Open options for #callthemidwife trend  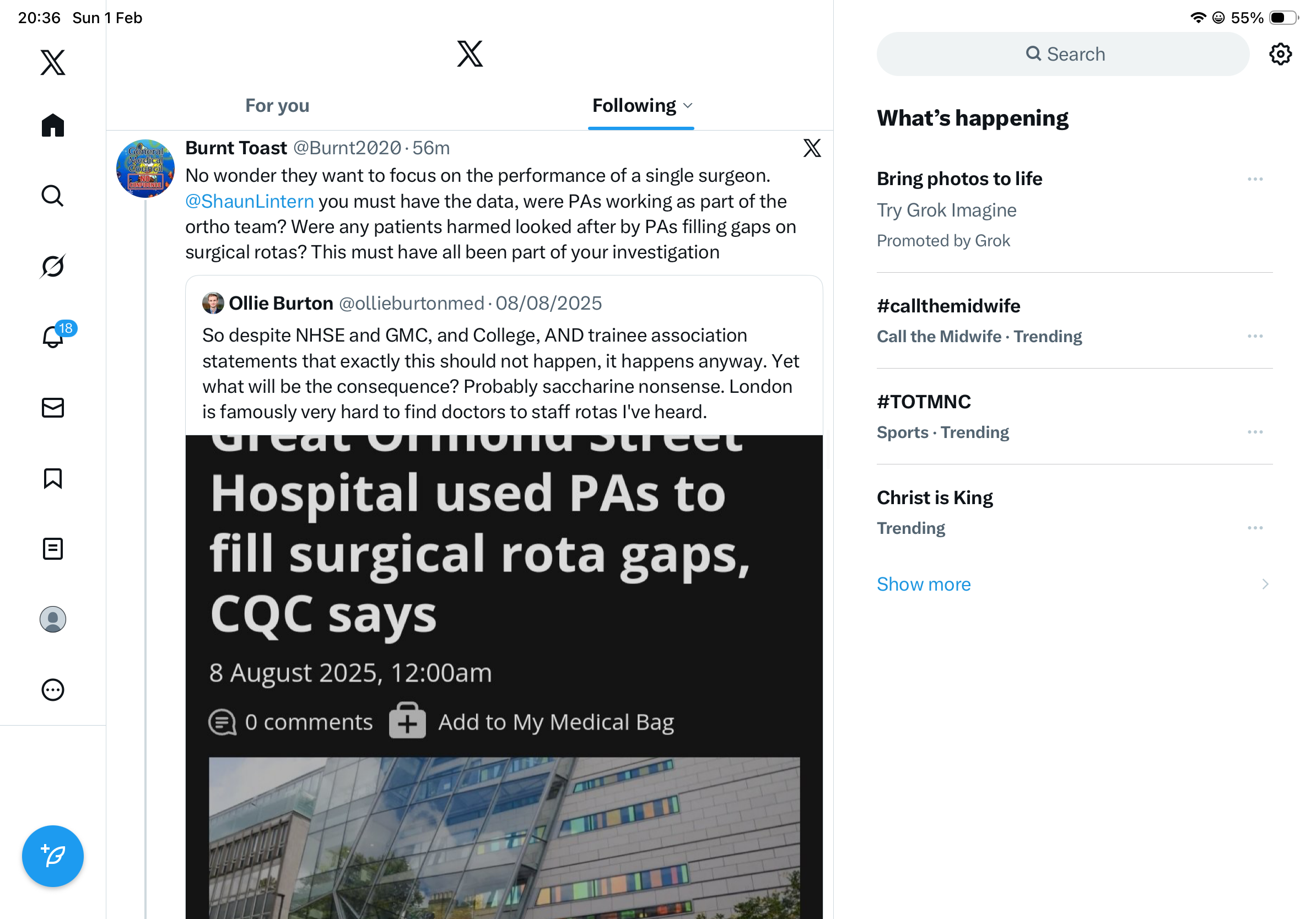(x=1254, y=336)
